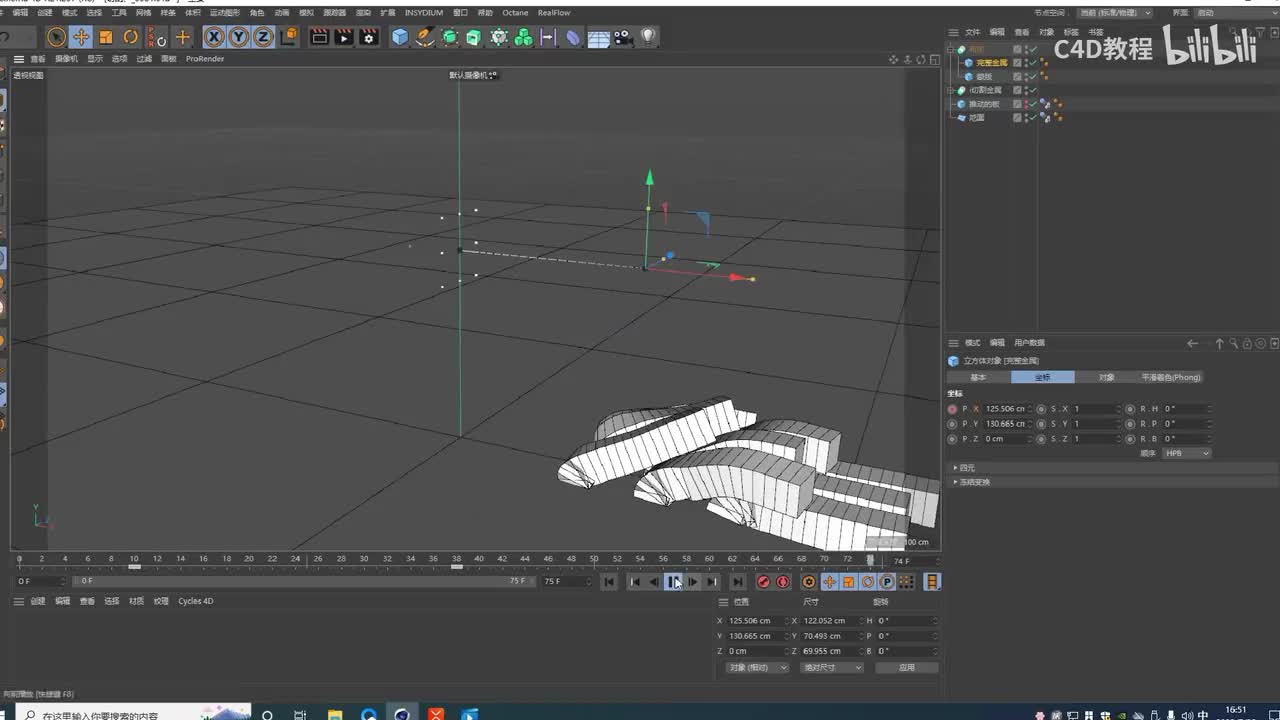This screenshot has width=1280, height=720.
Task: Click the Camera object icon
Action: coord(623,37)
